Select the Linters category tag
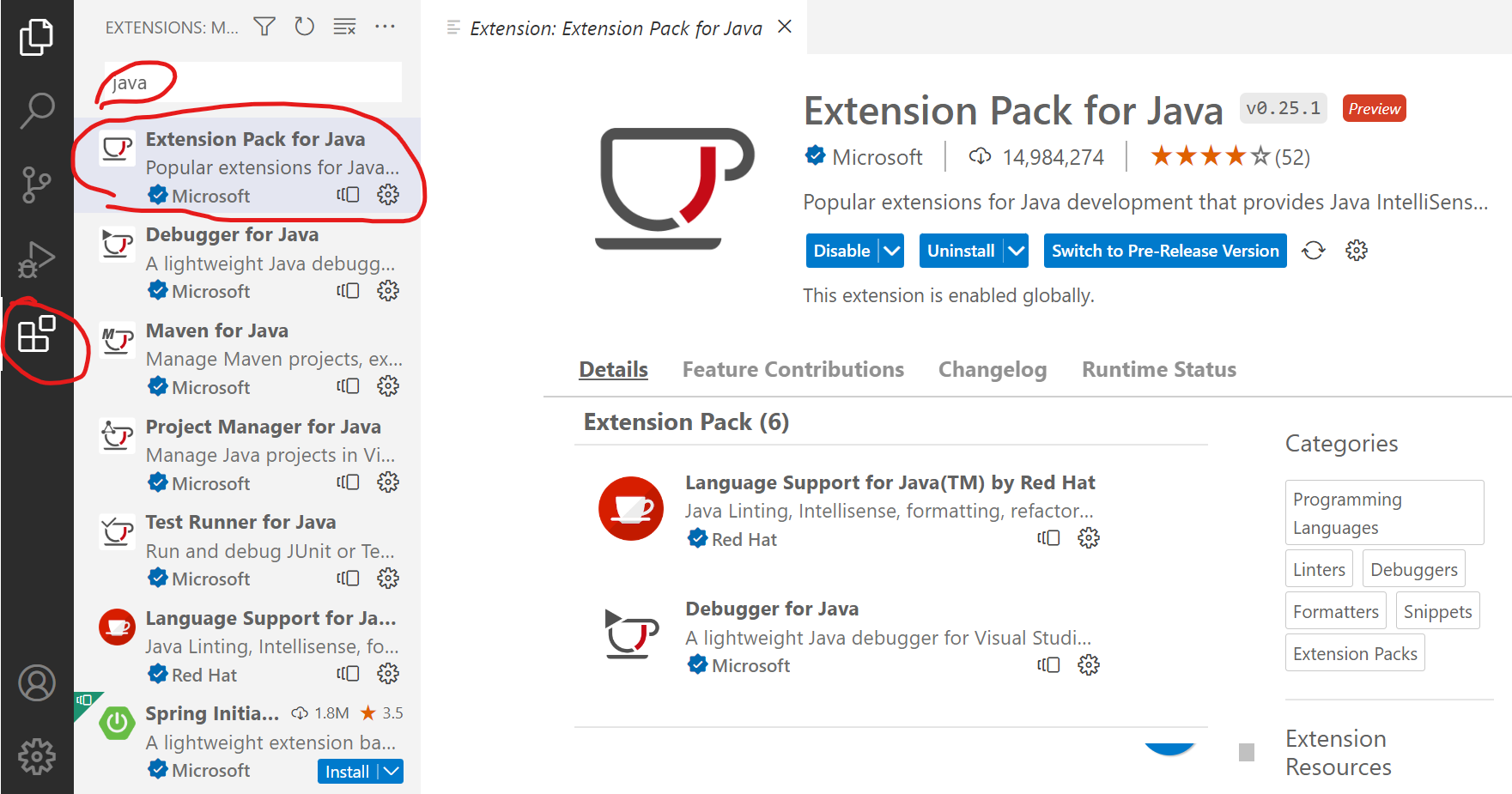This screenshot has height=794, width=1512. pos(1319,569)
